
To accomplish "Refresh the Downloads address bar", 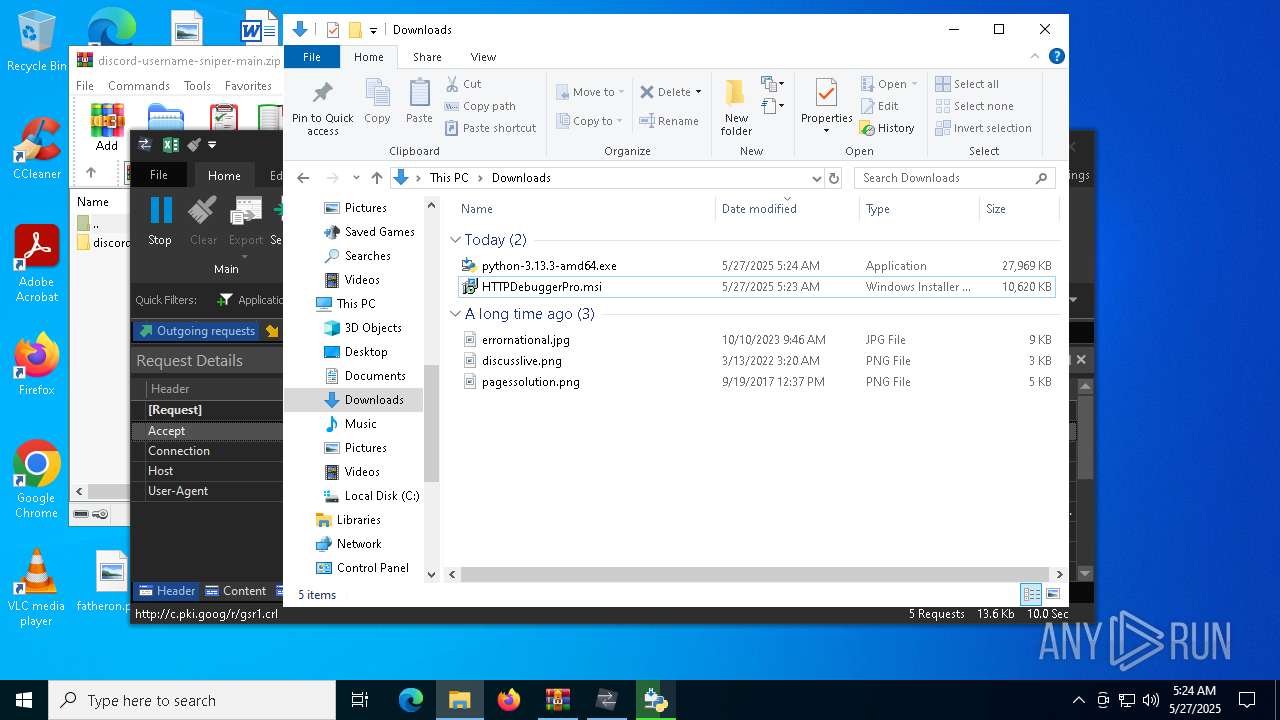I will [834, 178].
